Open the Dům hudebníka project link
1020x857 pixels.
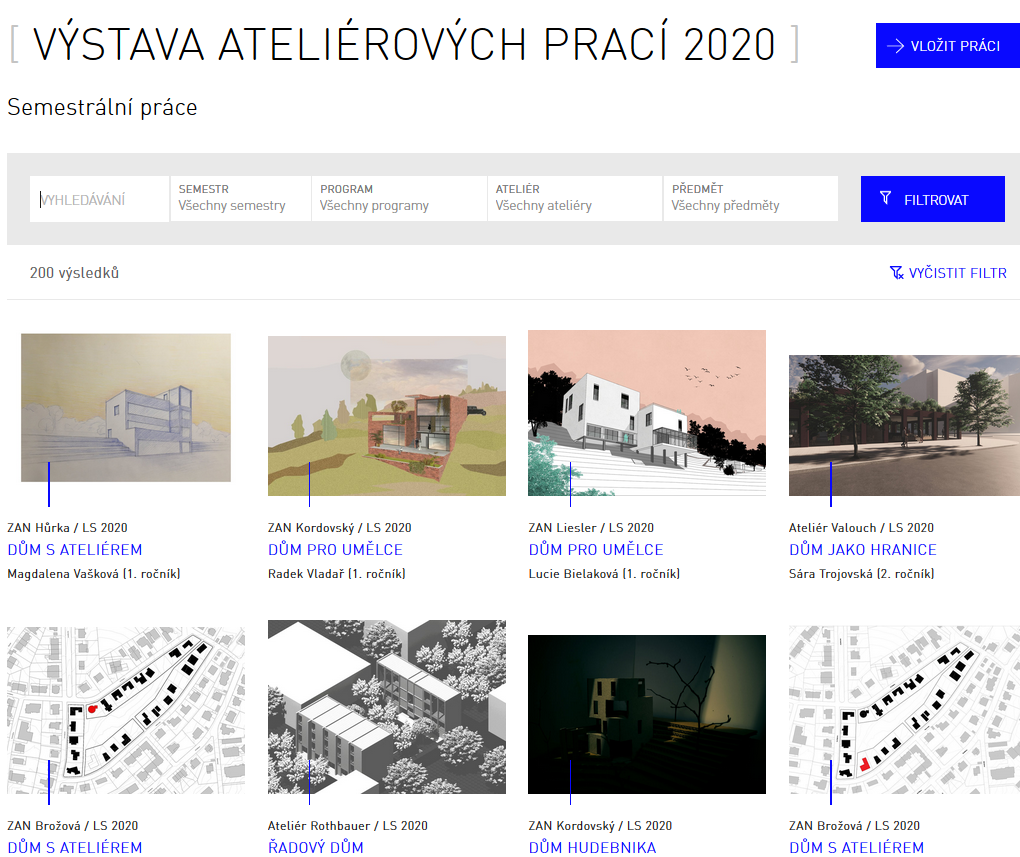(x=593, y=847)
